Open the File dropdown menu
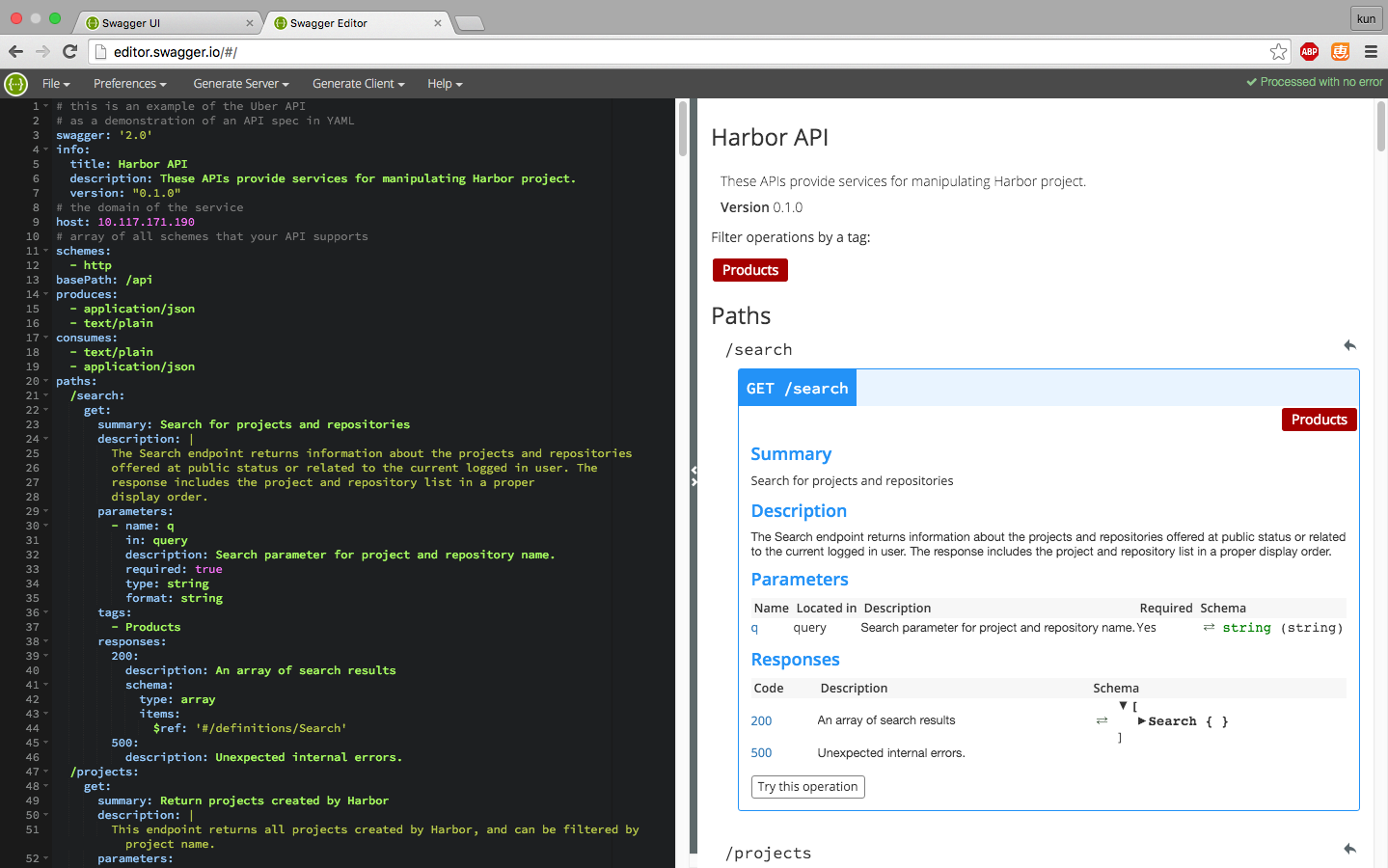This screenshot has height=868, width=1388. 56,84
